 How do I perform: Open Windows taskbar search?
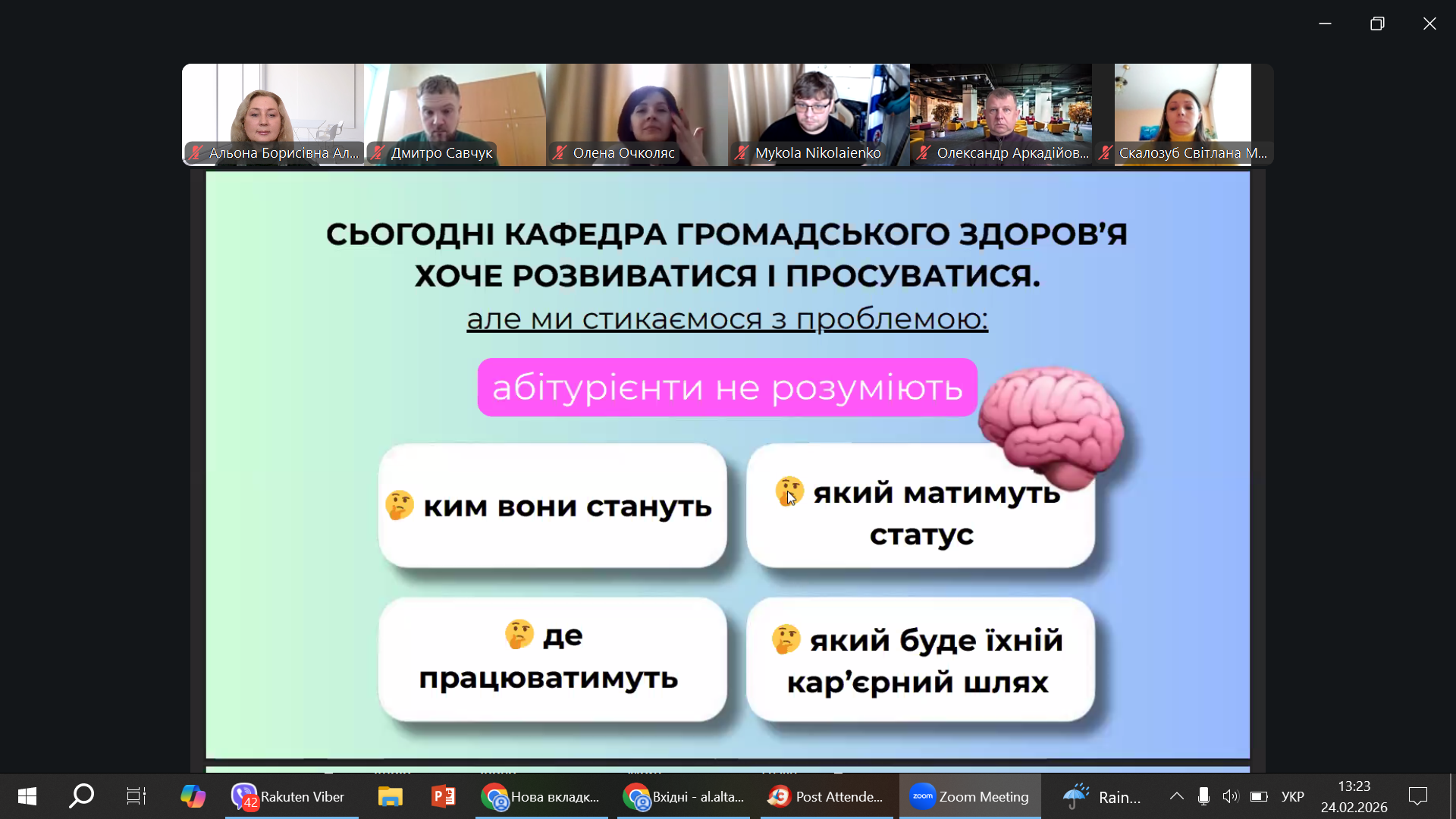tap(81, 796)
